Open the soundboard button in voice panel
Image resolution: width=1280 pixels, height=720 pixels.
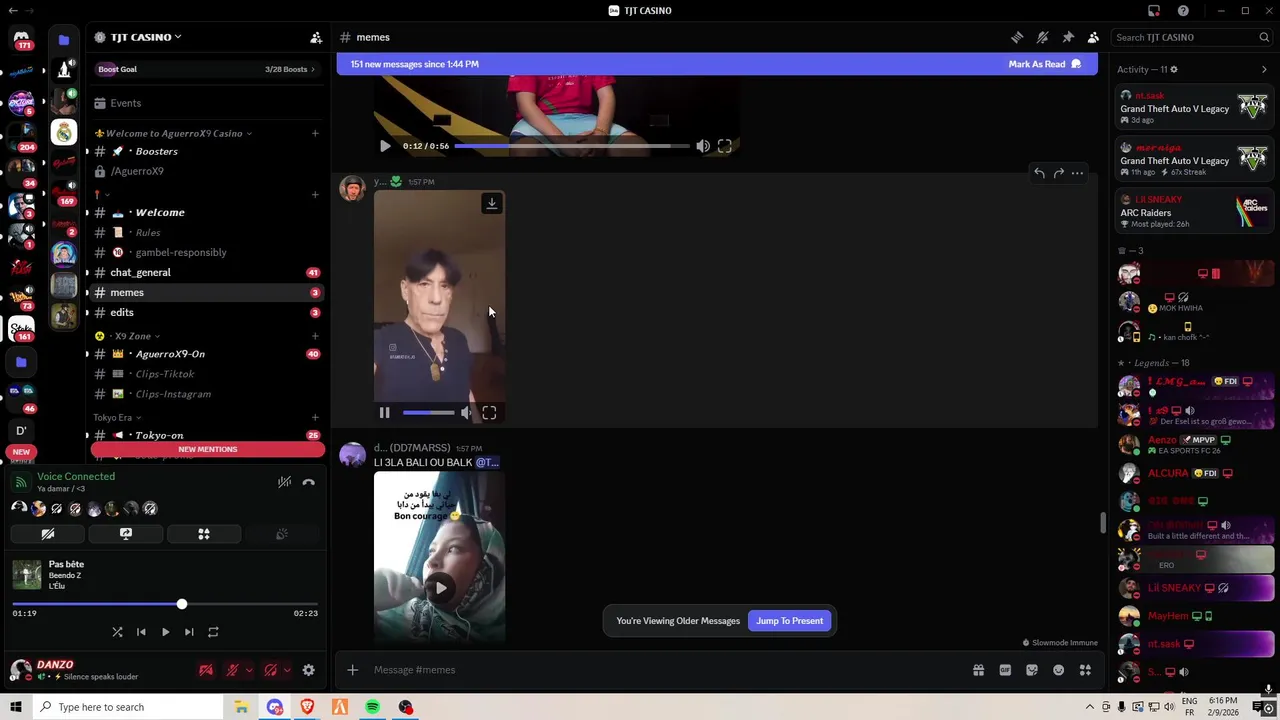(282, 534)
